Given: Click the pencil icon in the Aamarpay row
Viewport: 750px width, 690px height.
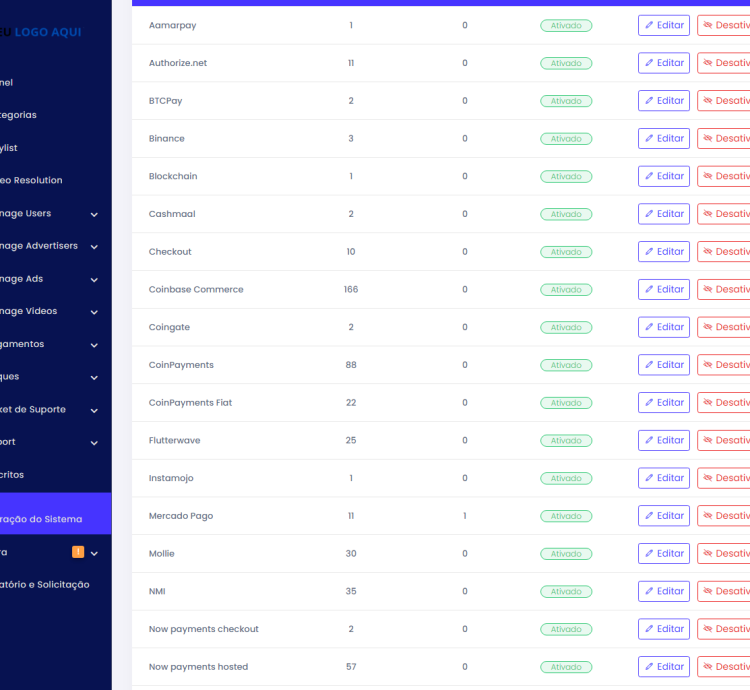Looking at the screenshot, I should [x=649, y=25].
